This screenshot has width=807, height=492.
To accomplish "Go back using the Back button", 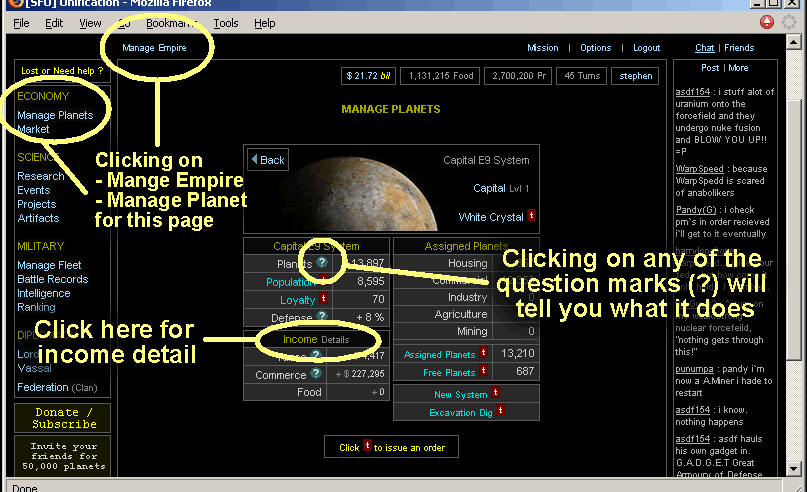I will click(x=267, y=160).
